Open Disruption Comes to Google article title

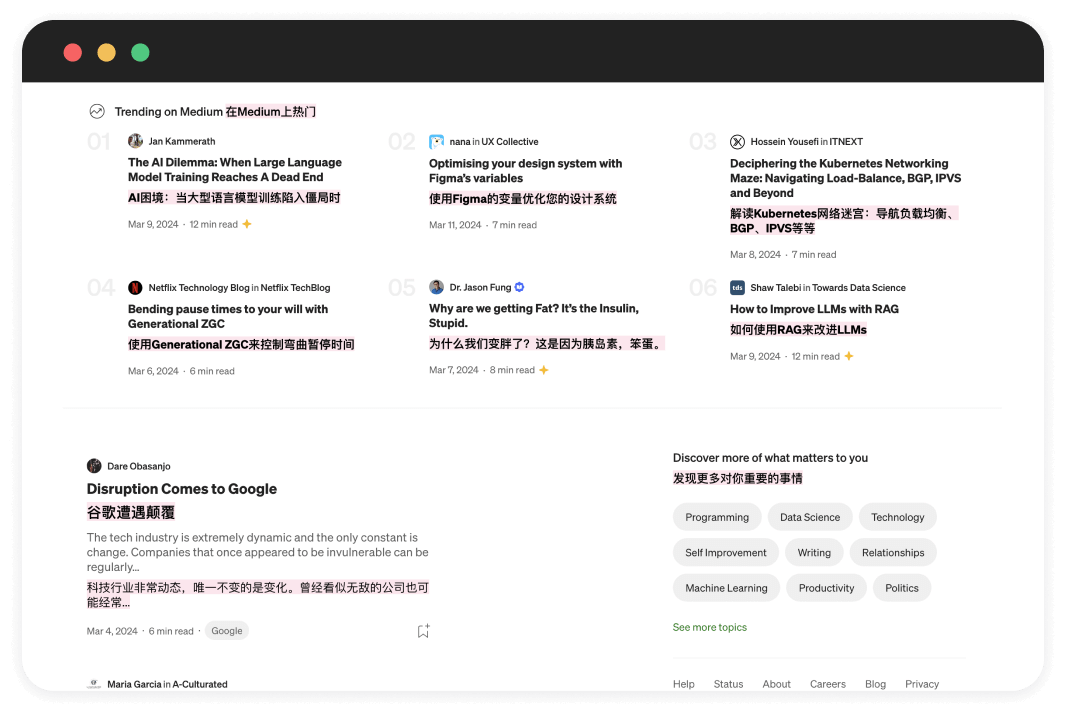pos(182,489)
